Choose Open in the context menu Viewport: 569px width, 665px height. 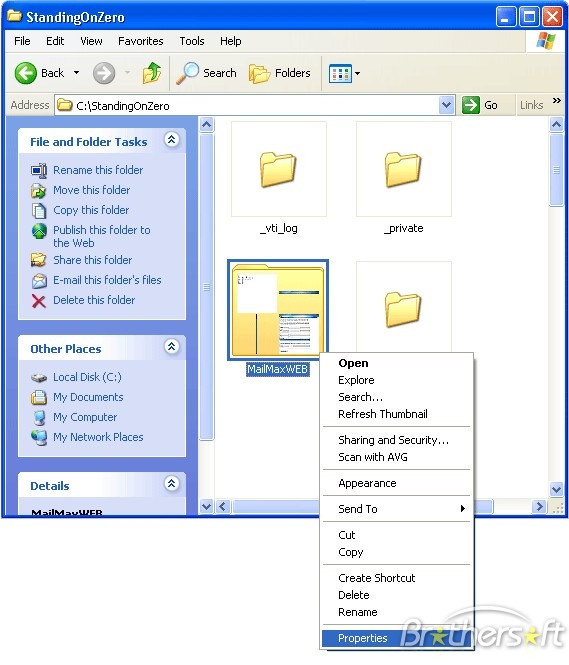pyautogui.click(x=396, y=363)
